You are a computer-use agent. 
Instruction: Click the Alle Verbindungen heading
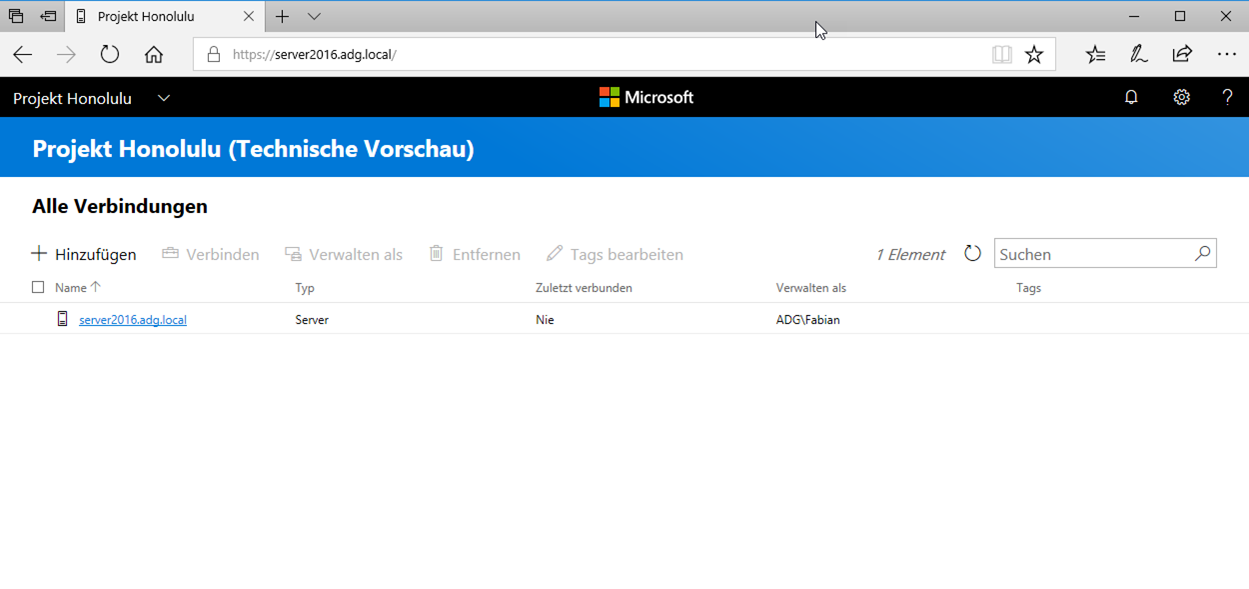(120, 207)
